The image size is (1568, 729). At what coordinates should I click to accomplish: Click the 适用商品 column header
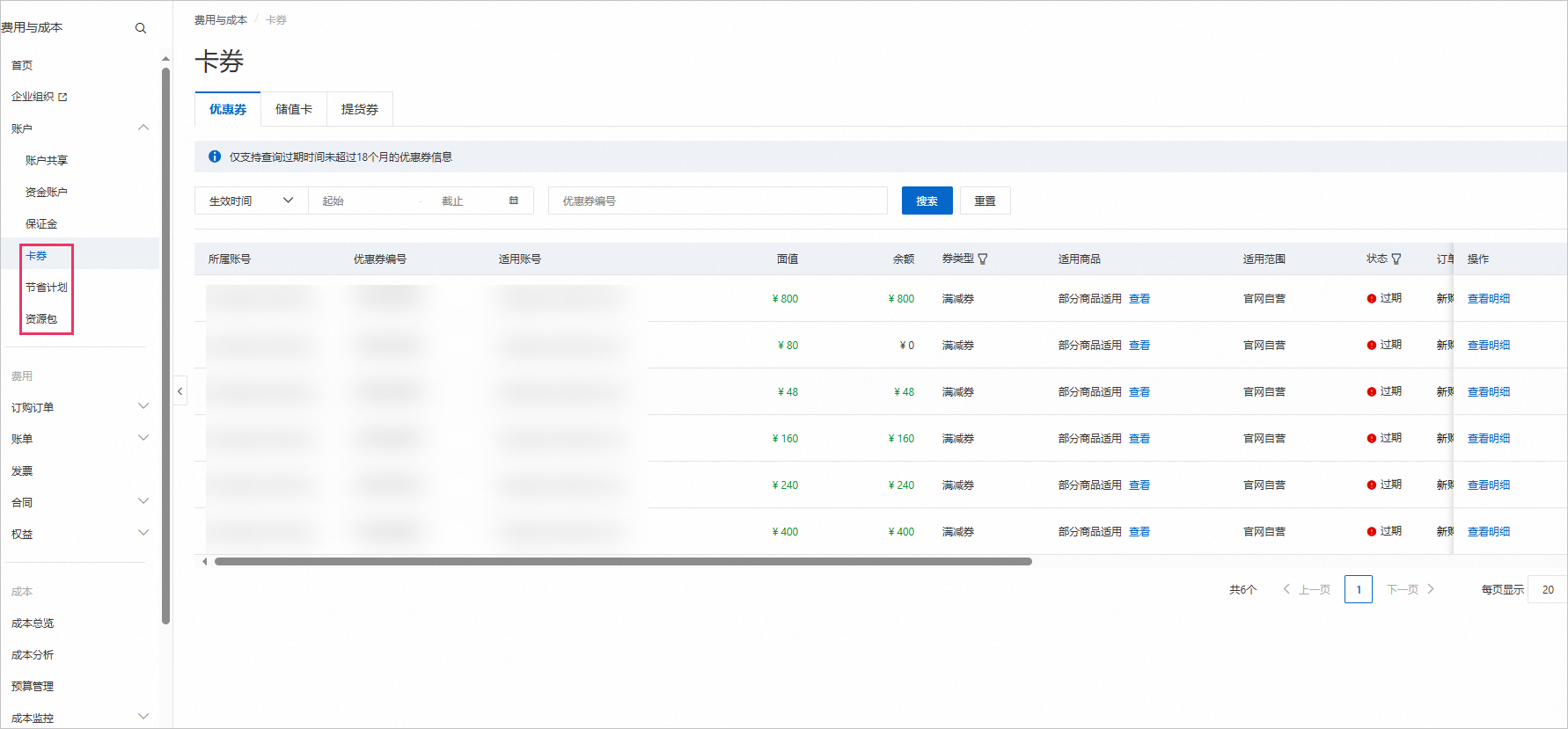(1080, 259)
